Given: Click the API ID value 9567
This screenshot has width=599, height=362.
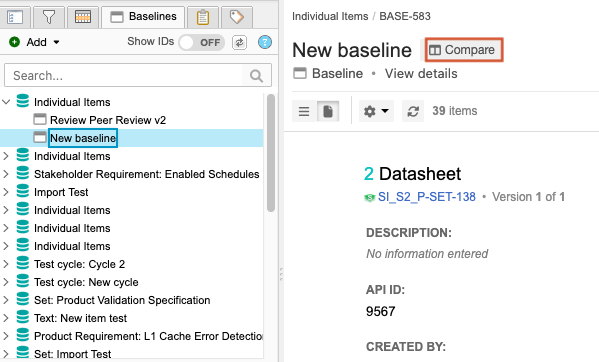Looking at the screenshot, I should click(x=380, y=311).
